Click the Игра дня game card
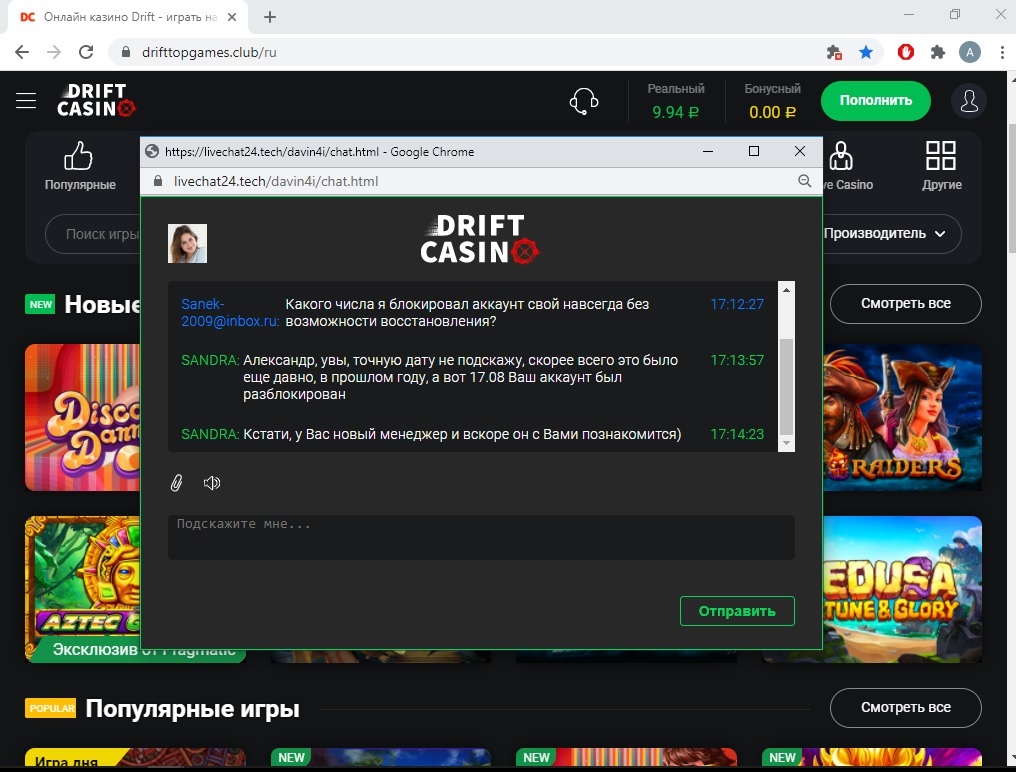 click(135, 758)
